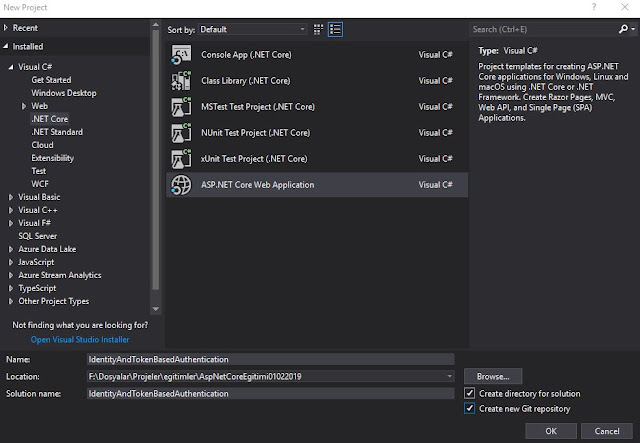The height and width of the screenshot is (443, 640).
Task: Expand the Recent section
Action: click(x=6, y=28)
